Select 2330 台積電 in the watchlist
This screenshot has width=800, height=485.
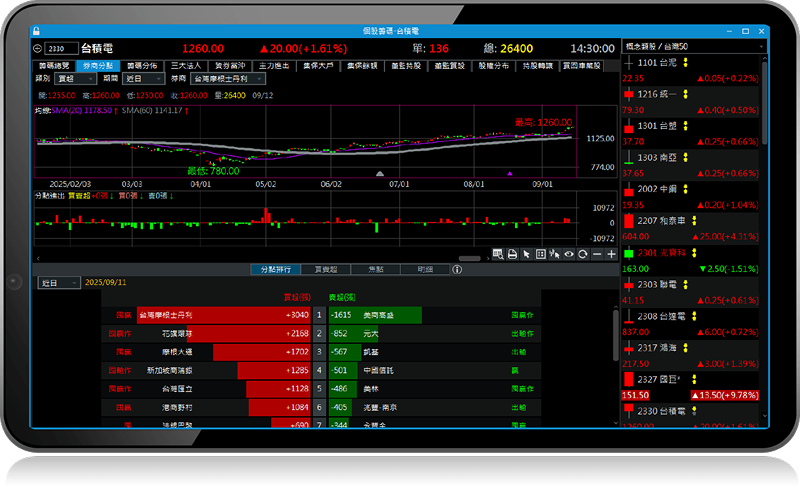pos(690,417)
